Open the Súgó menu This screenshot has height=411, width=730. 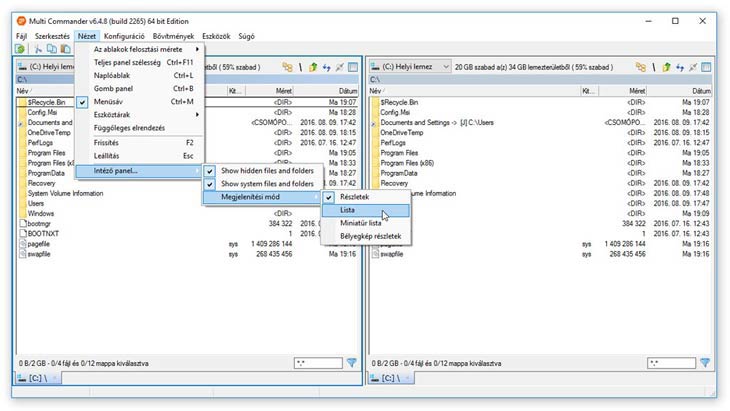[246, 36]
